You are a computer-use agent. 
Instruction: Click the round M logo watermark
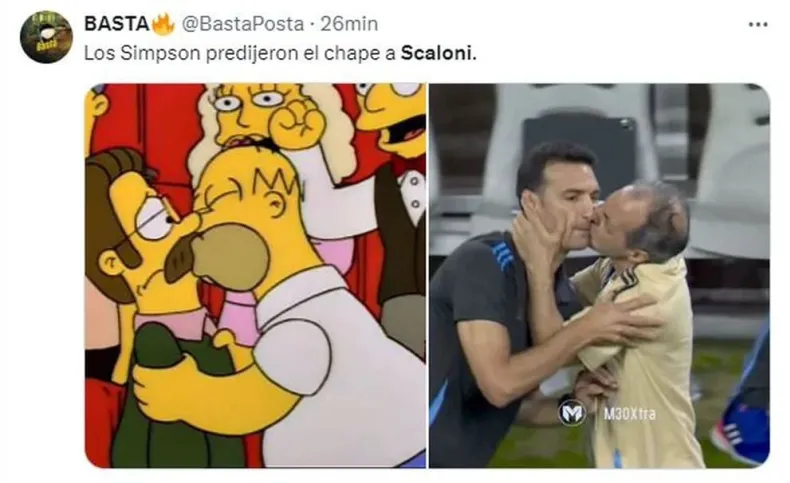[572, 413]
